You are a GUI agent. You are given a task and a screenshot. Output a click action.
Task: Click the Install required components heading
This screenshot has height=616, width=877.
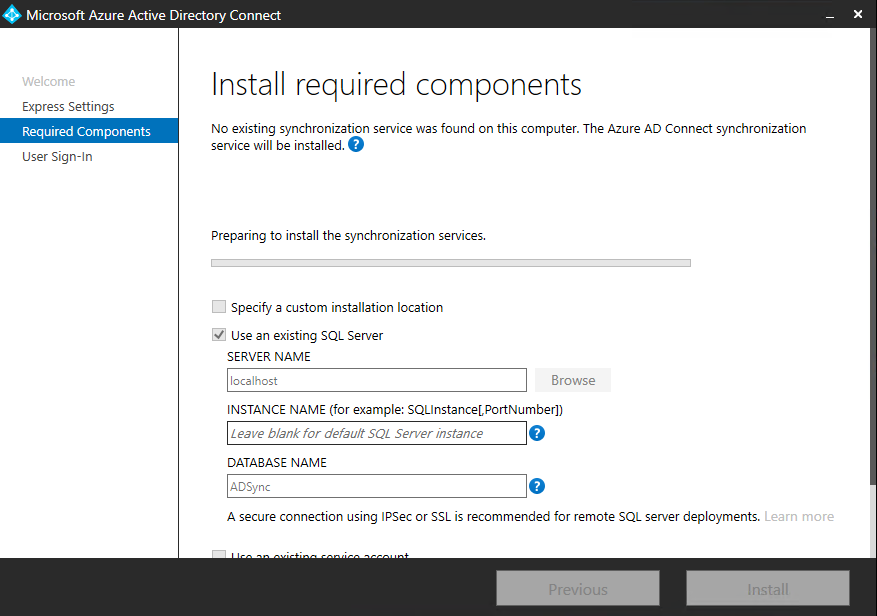tap(397, 85)
